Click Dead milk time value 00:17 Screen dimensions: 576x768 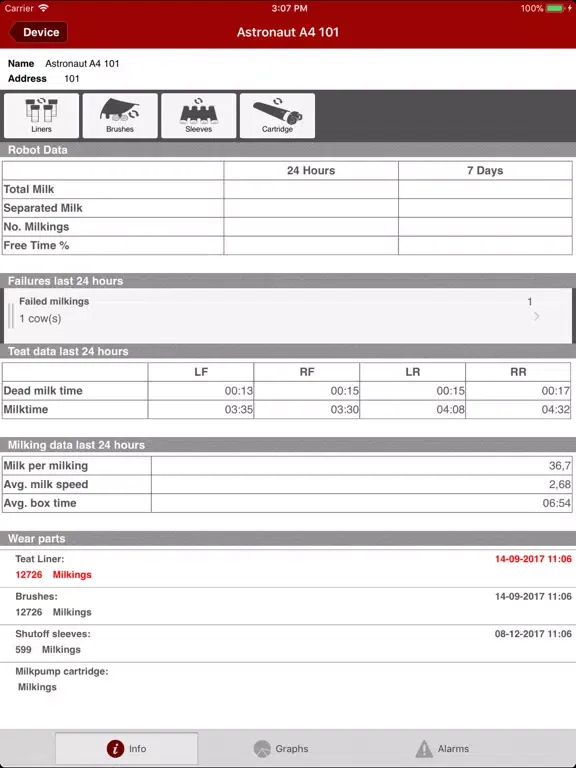555,391
